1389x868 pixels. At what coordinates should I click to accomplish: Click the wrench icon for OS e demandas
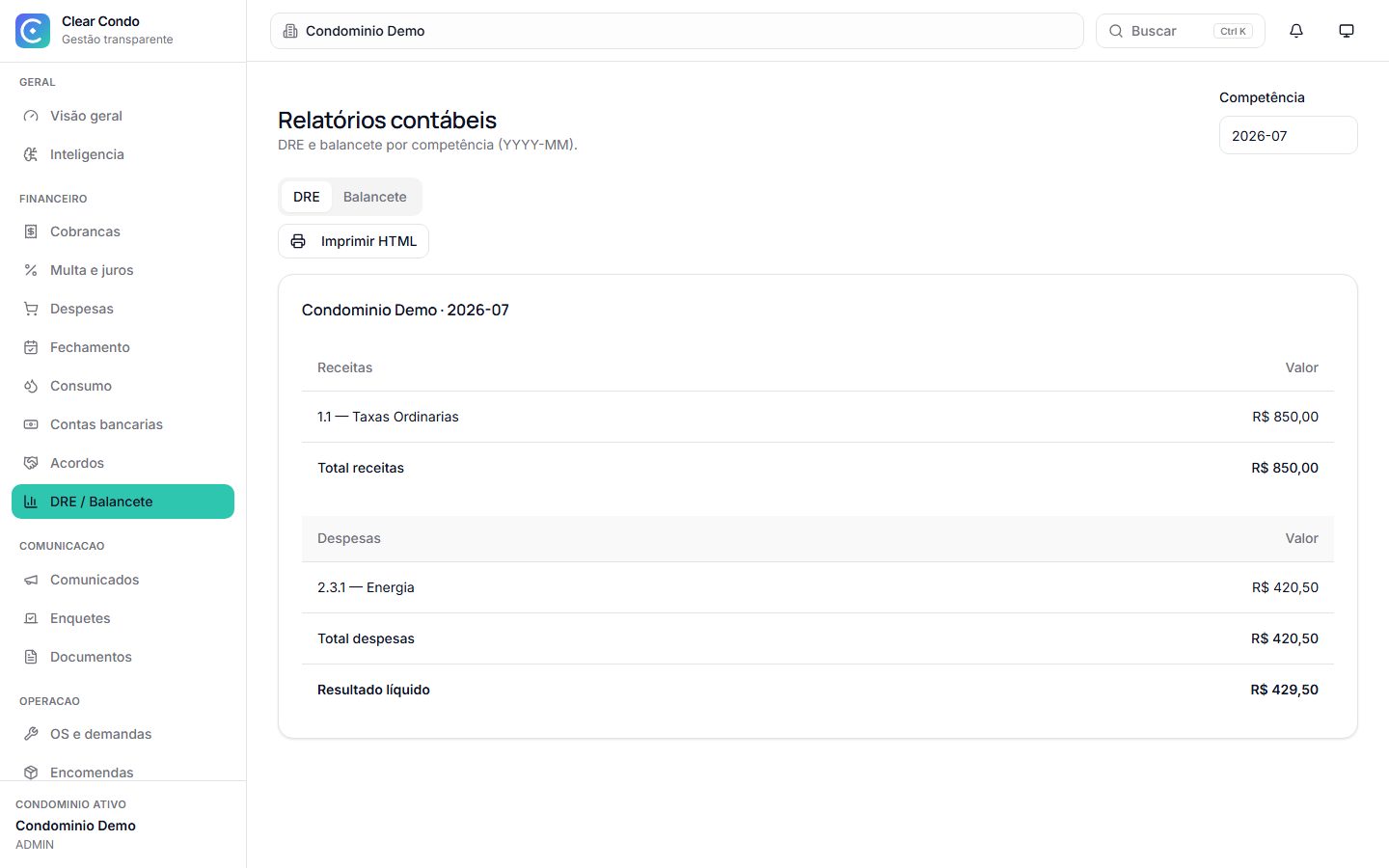click(31, 734)
